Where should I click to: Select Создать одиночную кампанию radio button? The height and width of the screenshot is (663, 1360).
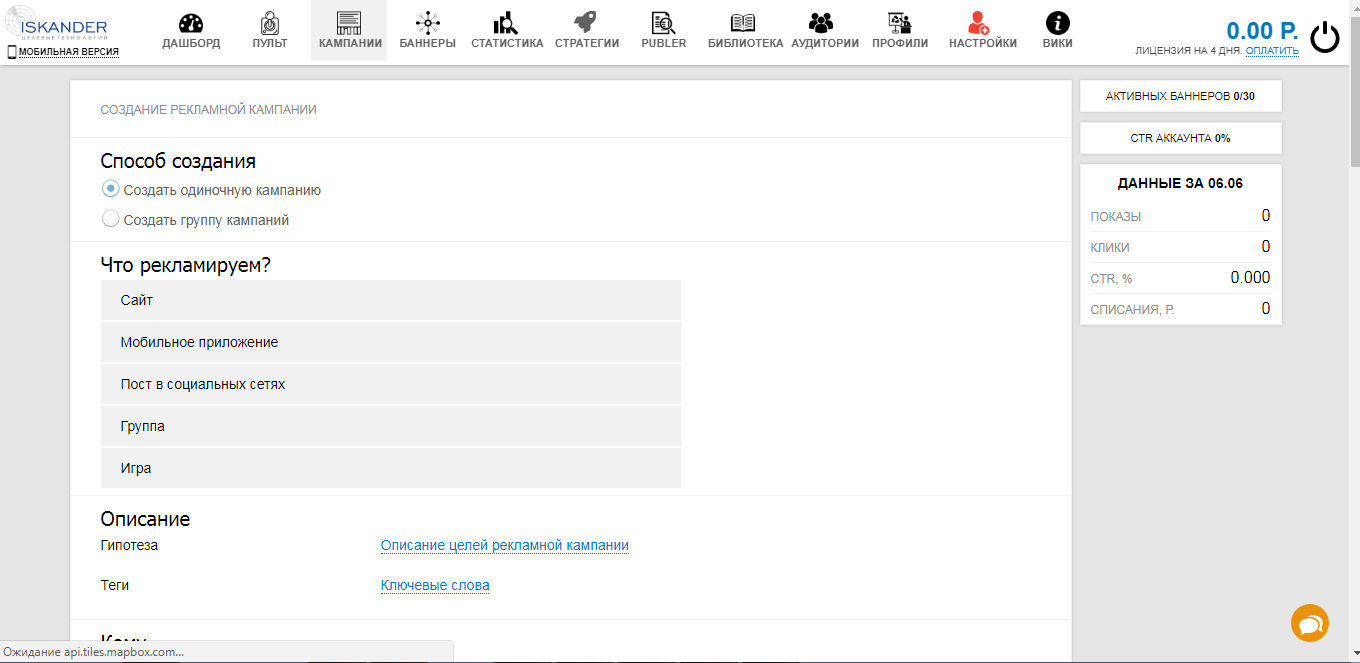111,189
